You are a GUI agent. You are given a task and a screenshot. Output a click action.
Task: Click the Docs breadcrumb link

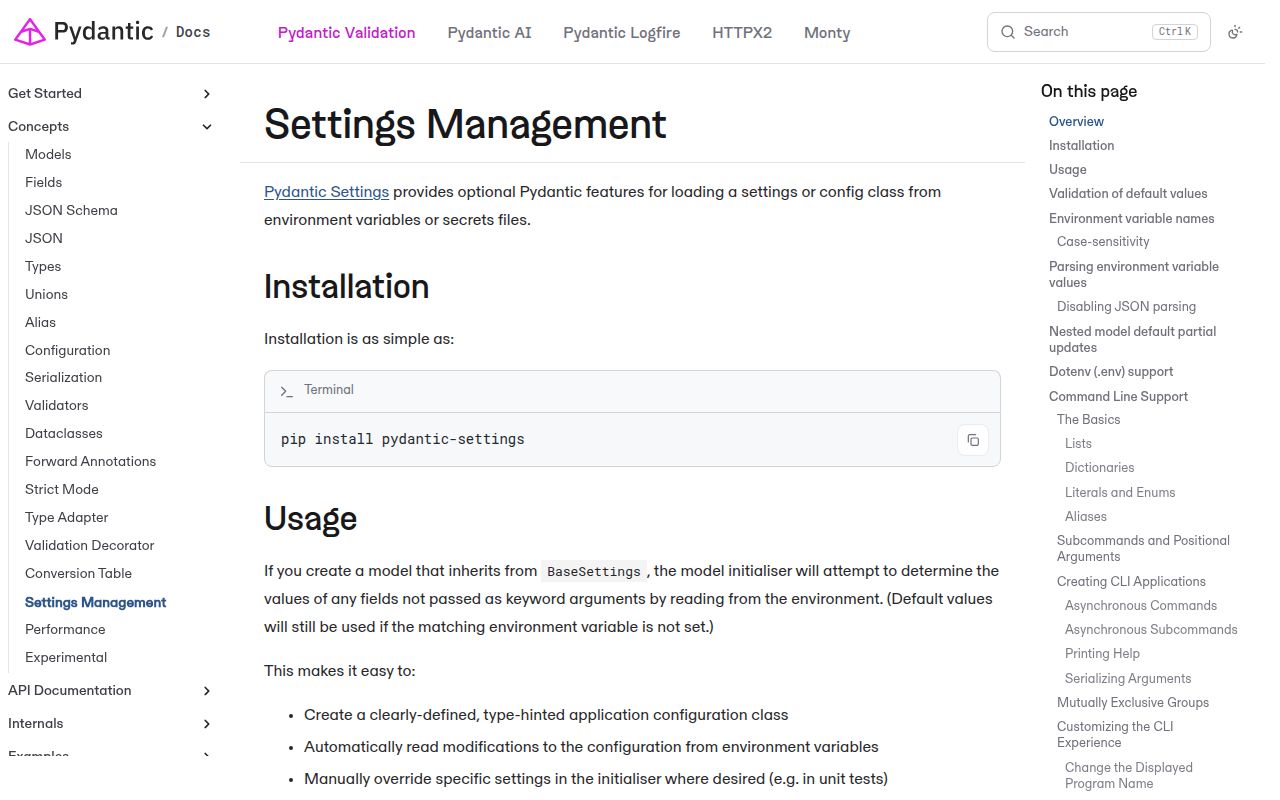click(193, 32)
